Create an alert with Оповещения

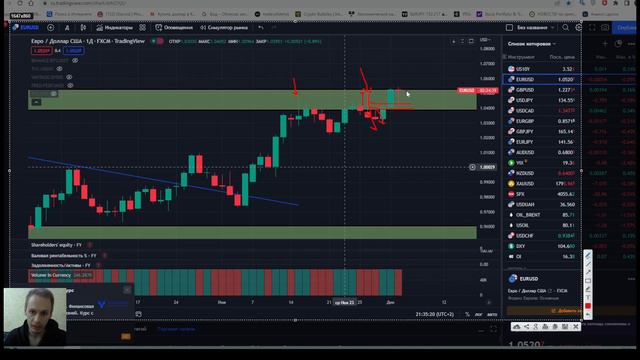pyautogui.click(x=174, y=28)
